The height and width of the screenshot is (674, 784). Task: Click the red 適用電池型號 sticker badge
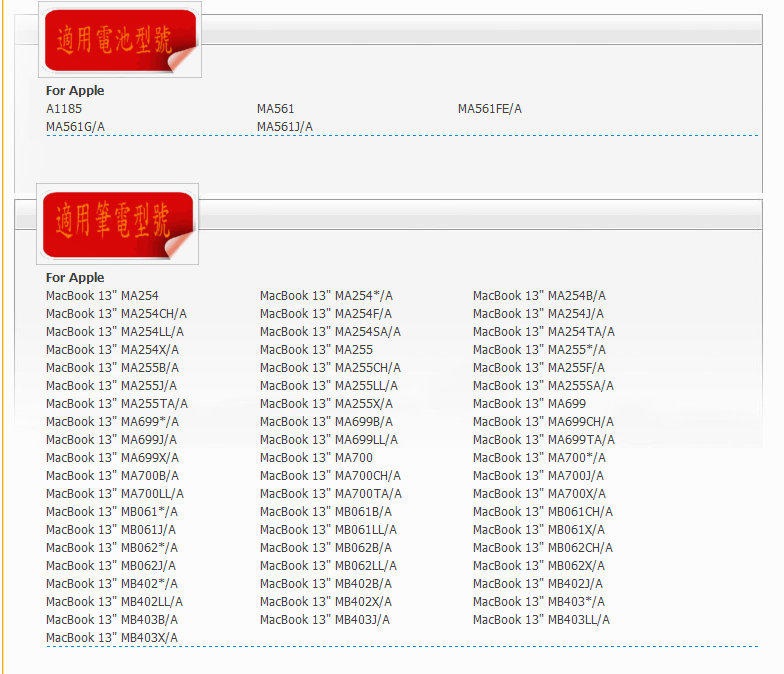tap(120, 40)
